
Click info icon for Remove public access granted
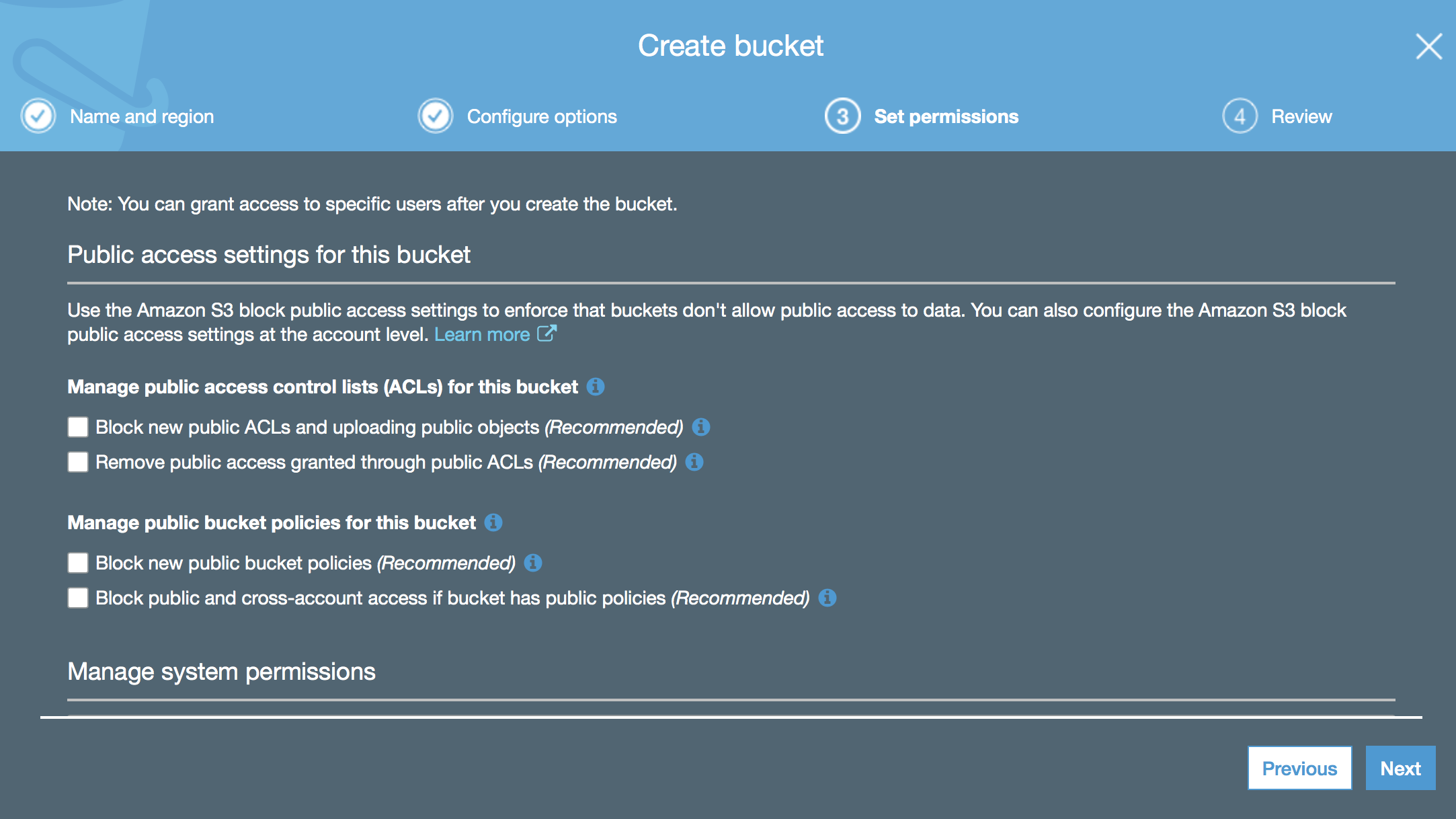pyautogui.click(x=694, y=462)
